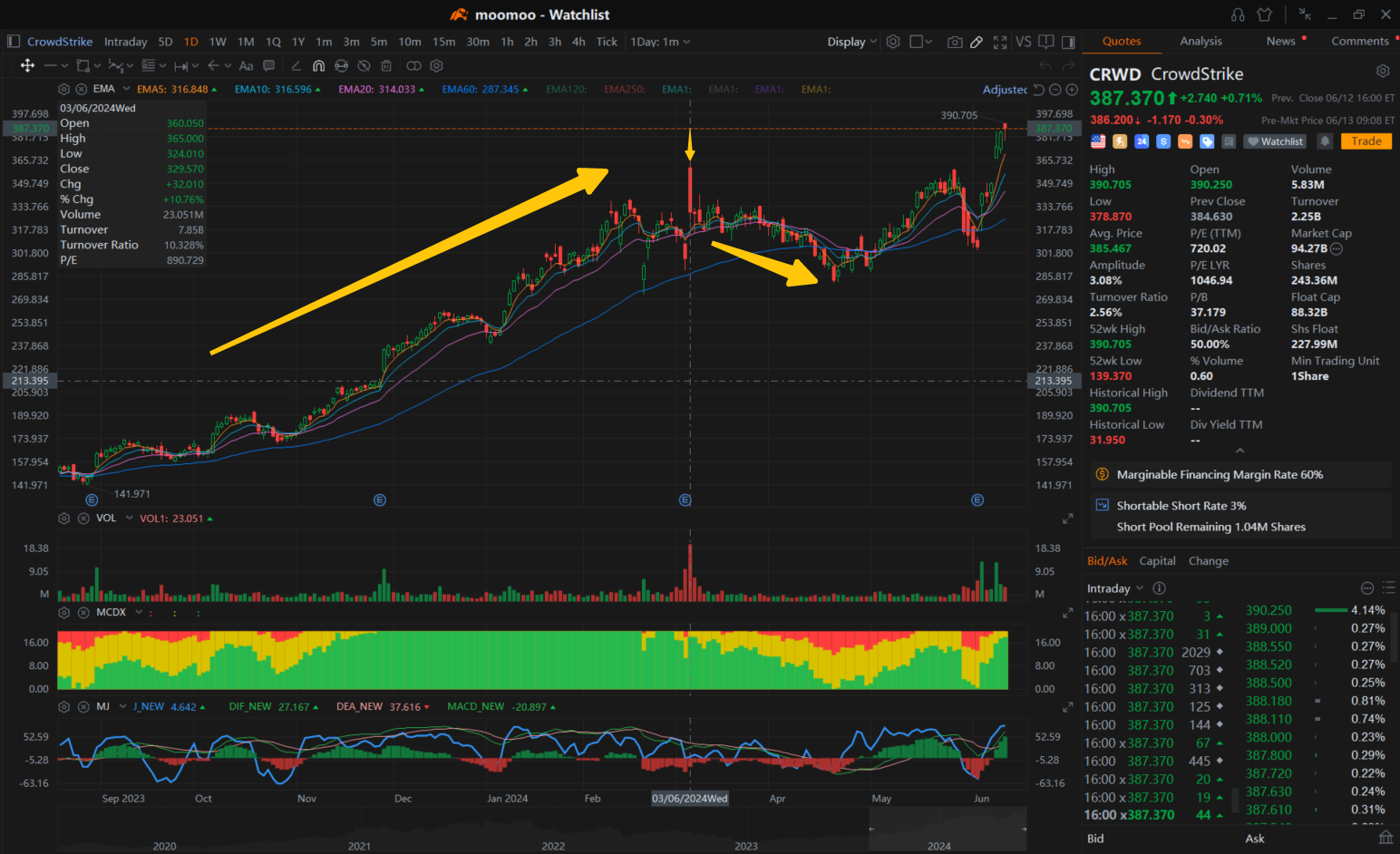Open the 1Day: 1m interval dropdown

pos(660,42)
